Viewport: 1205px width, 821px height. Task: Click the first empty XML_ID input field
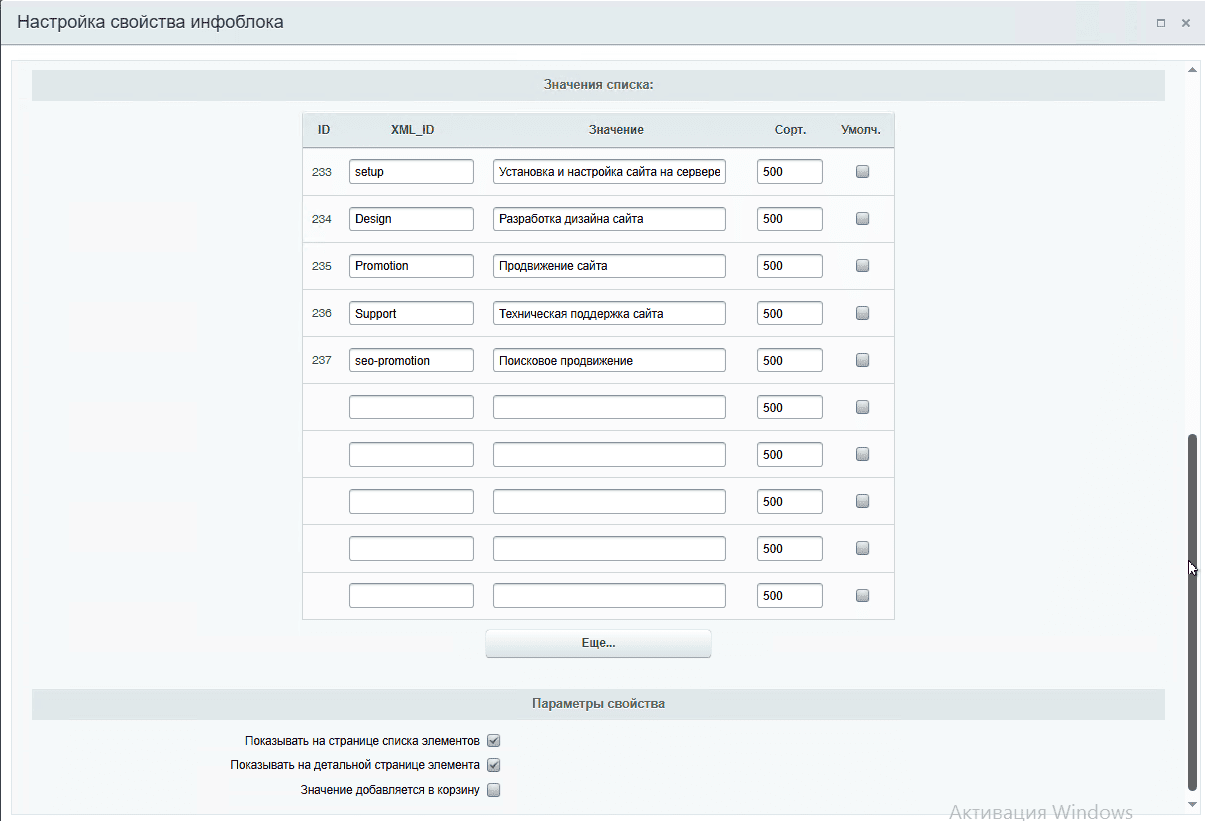click(x=411, y=407)
